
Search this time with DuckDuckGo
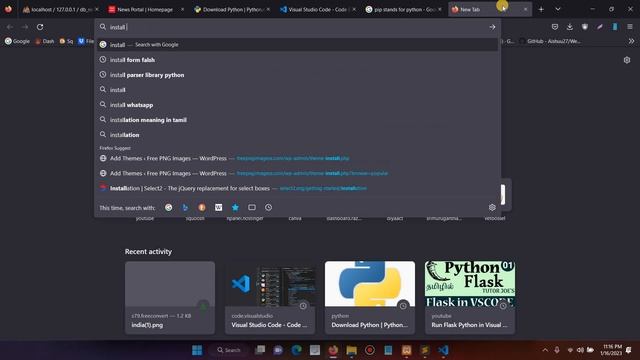click(202, 207)
